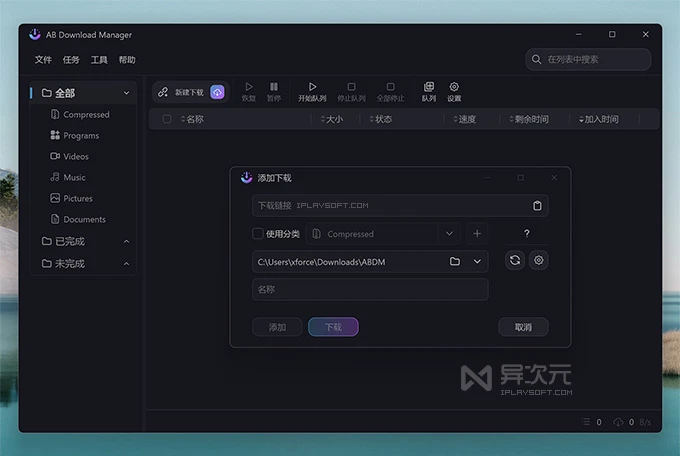Screen dimensions: 680x456
Task: Open the 工具 menu
Action: click(99, 60)
